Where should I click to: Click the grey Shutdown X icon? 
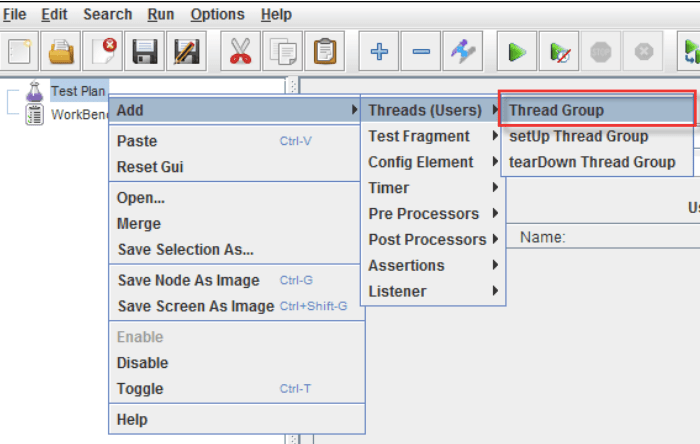pyautogui.click(x=643, y=51)
